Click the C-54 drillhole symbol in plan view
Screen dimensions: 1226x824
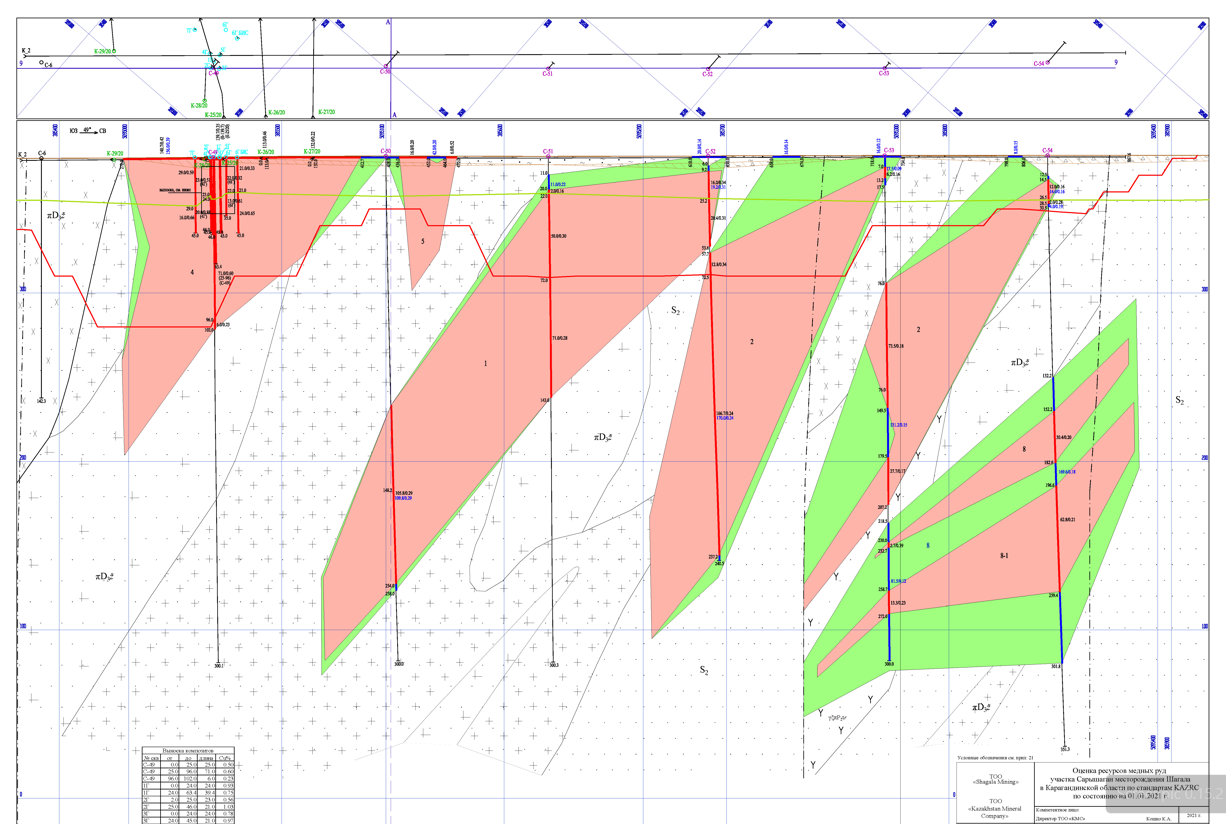coord(1049,62)
